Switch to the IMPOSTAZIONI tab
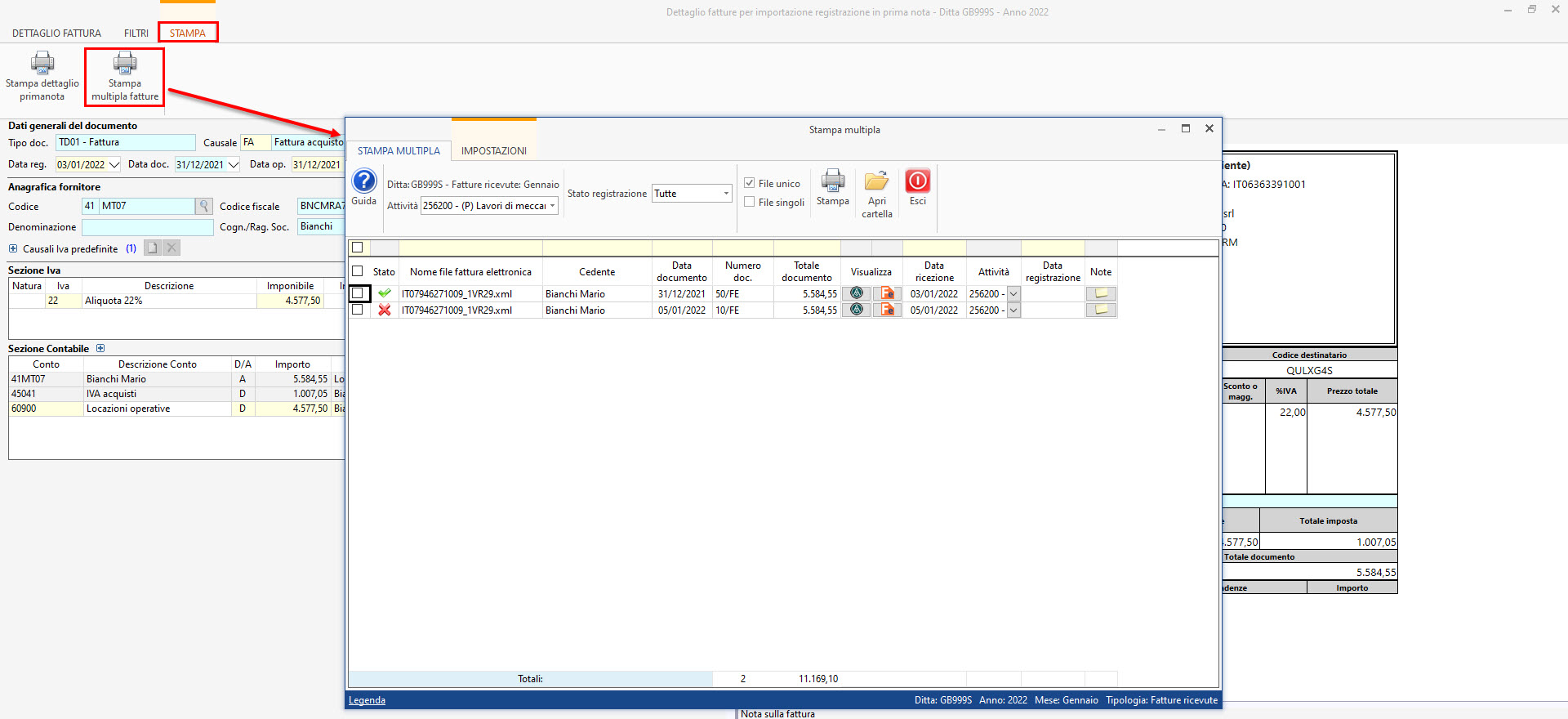1568x719 pixels. point(493,151)
